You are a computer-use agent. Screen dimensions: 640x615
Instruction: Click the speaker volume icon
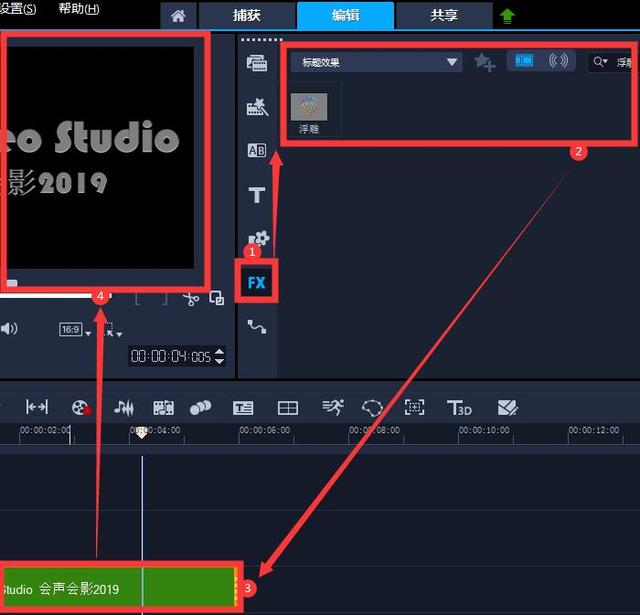[9, 329]
